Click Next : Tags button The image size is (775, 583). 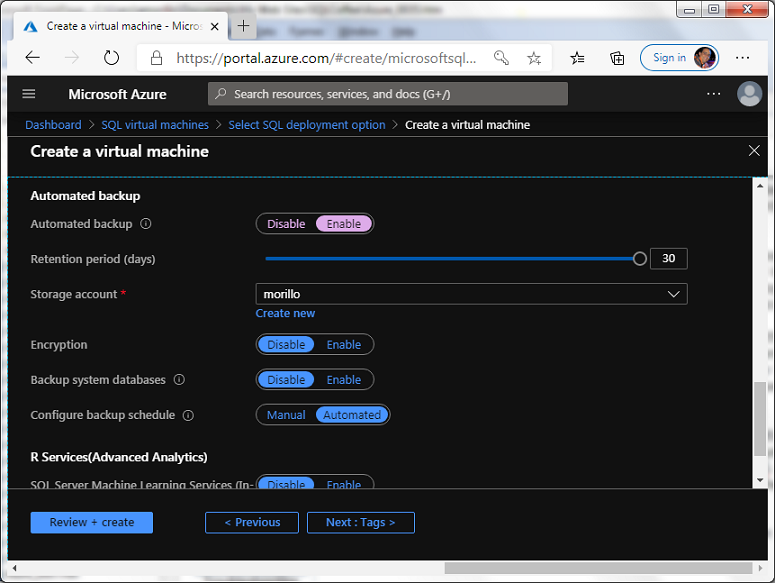(361, 523)
